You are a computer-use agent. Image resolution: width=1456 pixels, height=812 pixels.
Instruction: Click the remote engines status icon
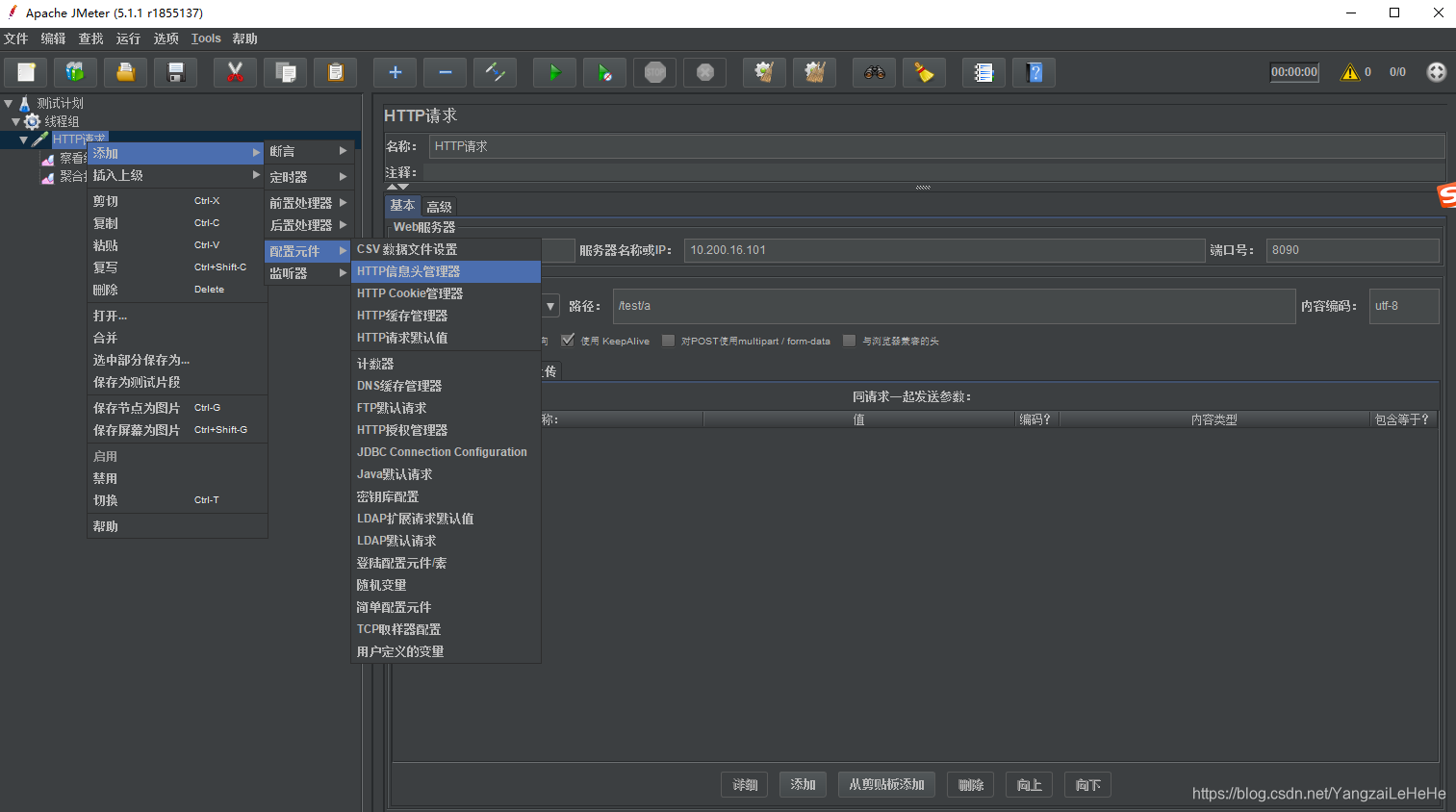pos(1436,72)
